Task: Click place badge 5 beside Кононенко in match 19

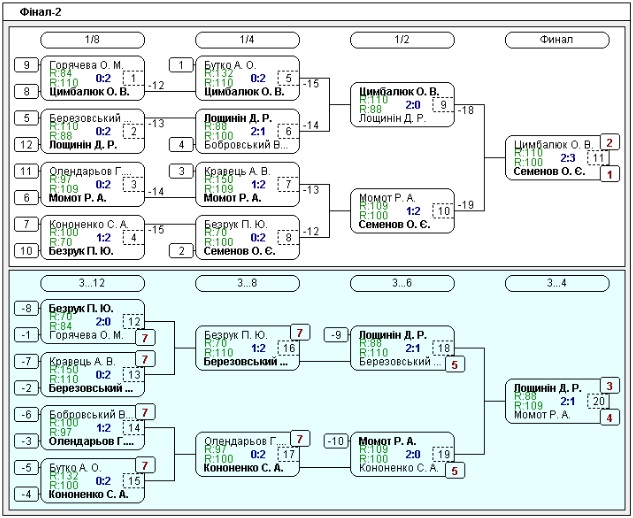Action: 455,471
